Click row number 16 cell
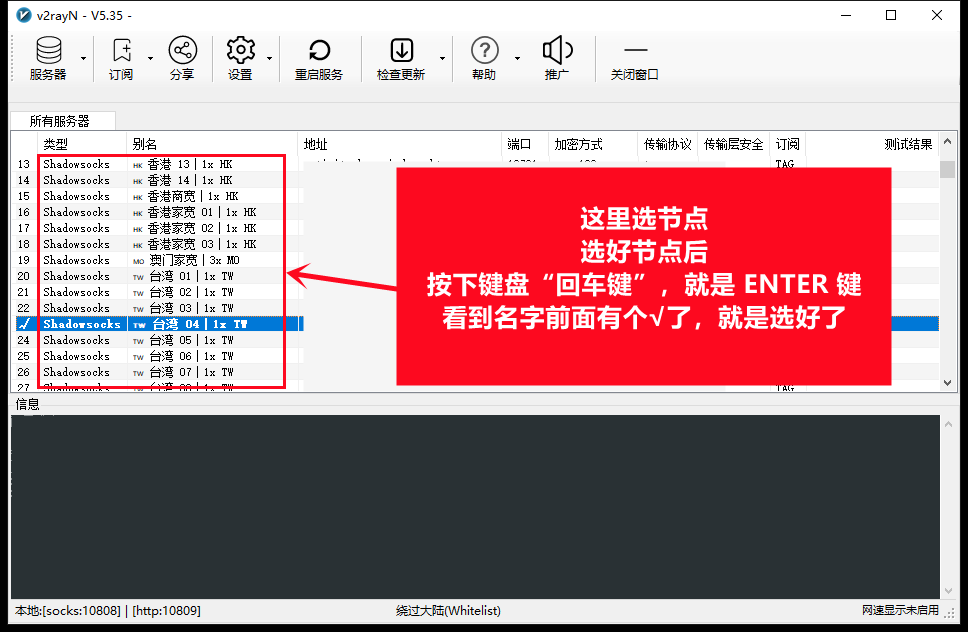The width and height of the screenshot is (968, 632). click(23, 212)
